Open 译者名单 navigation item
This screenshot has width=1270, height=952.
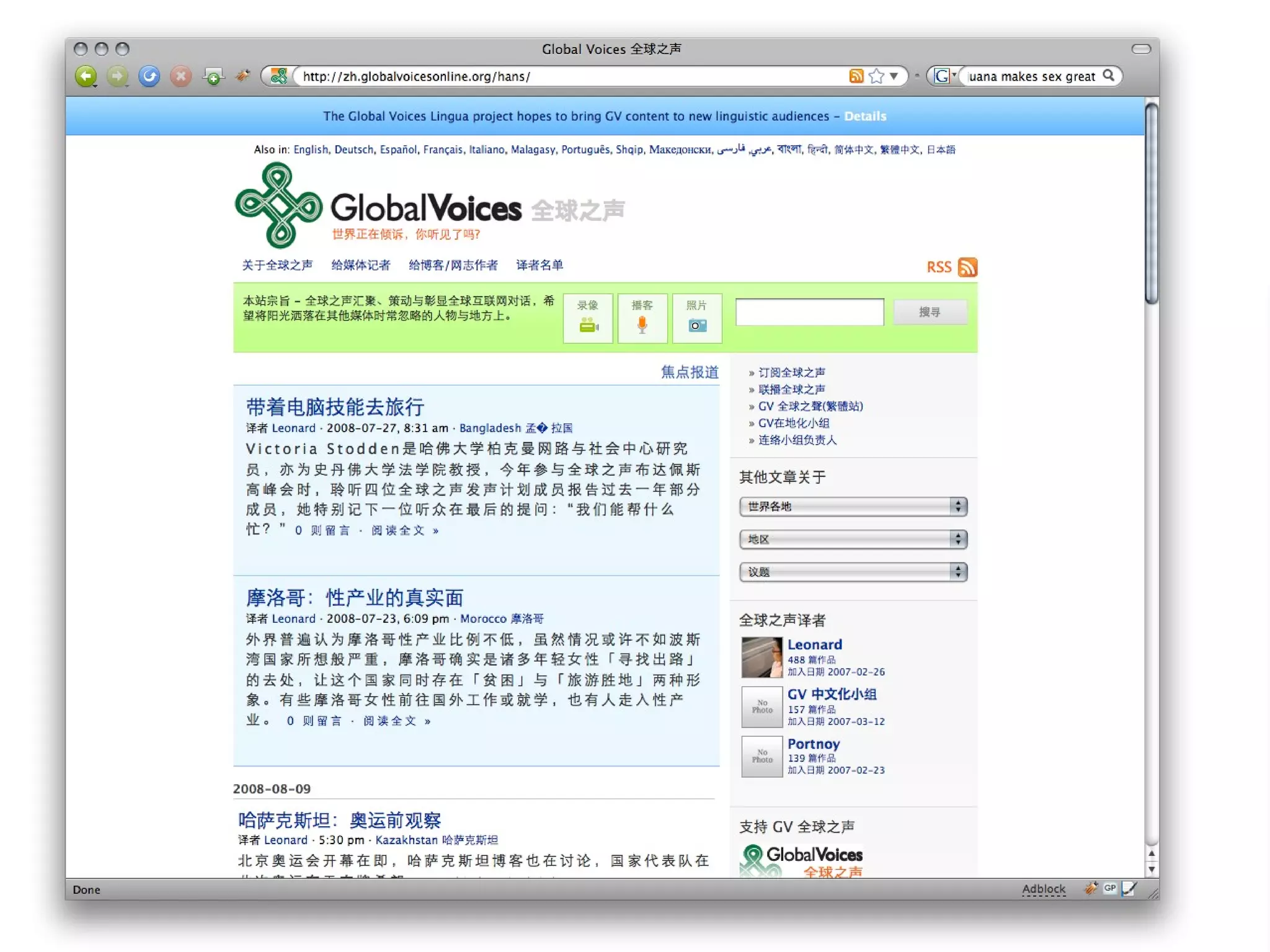(x=540, y=265)
